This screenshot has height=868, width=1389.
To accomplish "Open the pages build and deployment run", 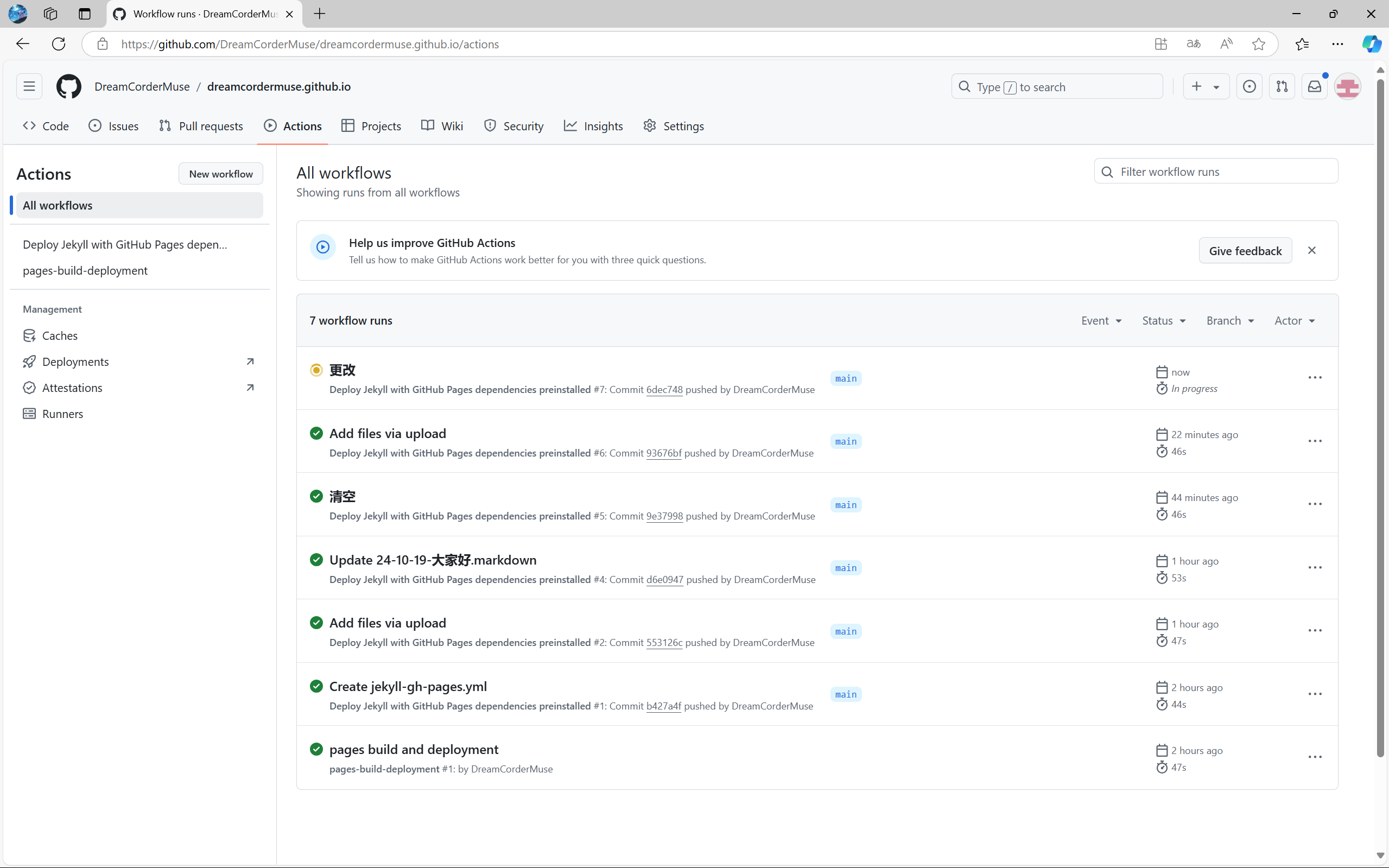I will point(414,749).
